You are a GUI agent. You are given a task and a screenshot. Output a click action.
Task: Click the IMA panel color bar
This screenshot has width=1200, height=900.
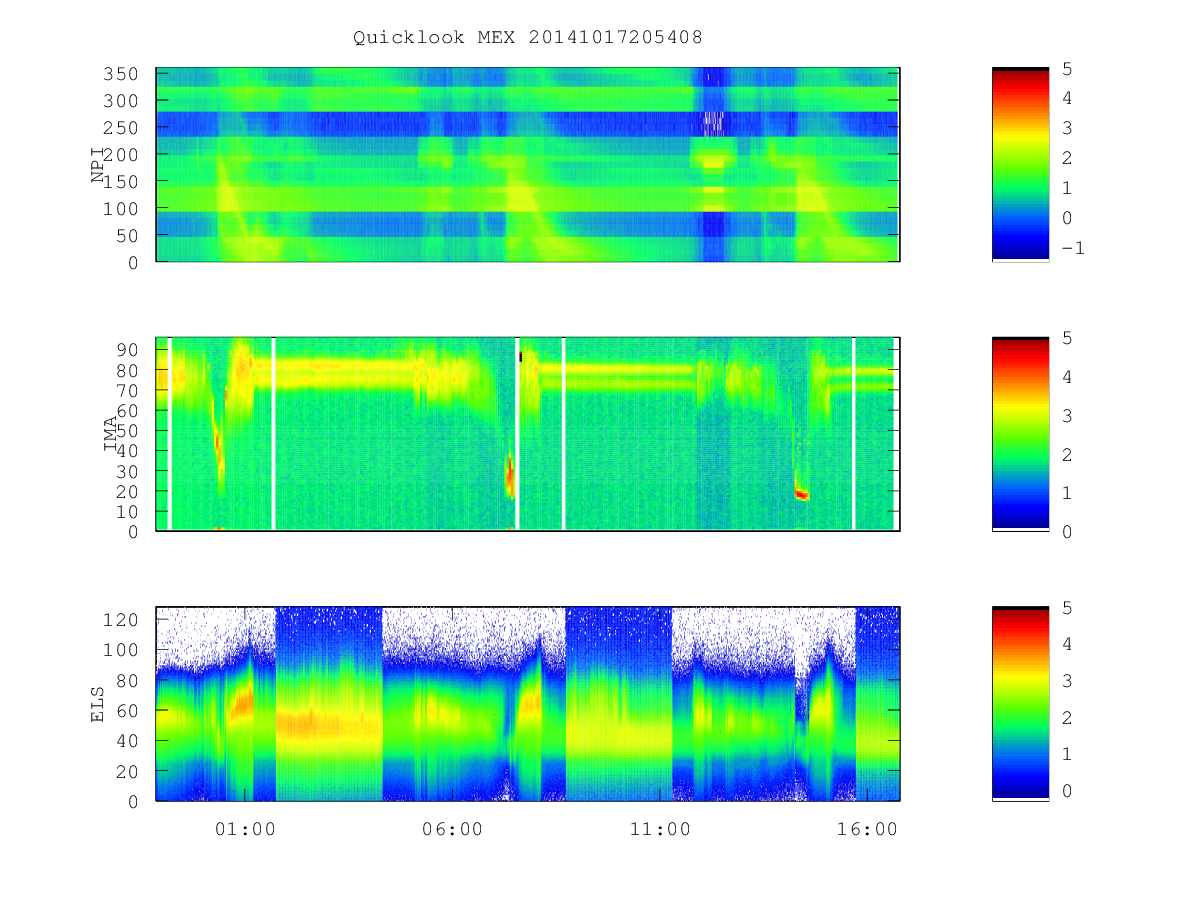(x=1020, y=434)
